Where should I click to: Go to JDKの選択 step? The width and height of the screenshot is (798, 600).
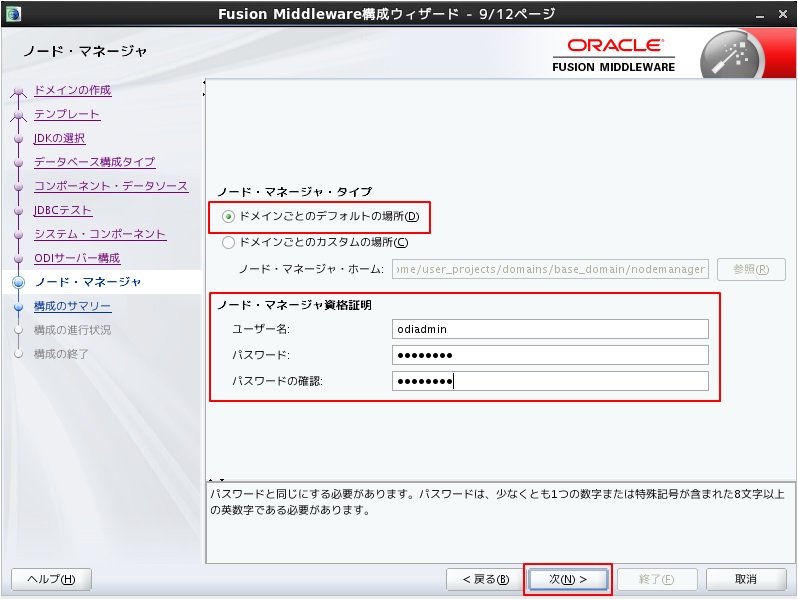pos(59,138)
